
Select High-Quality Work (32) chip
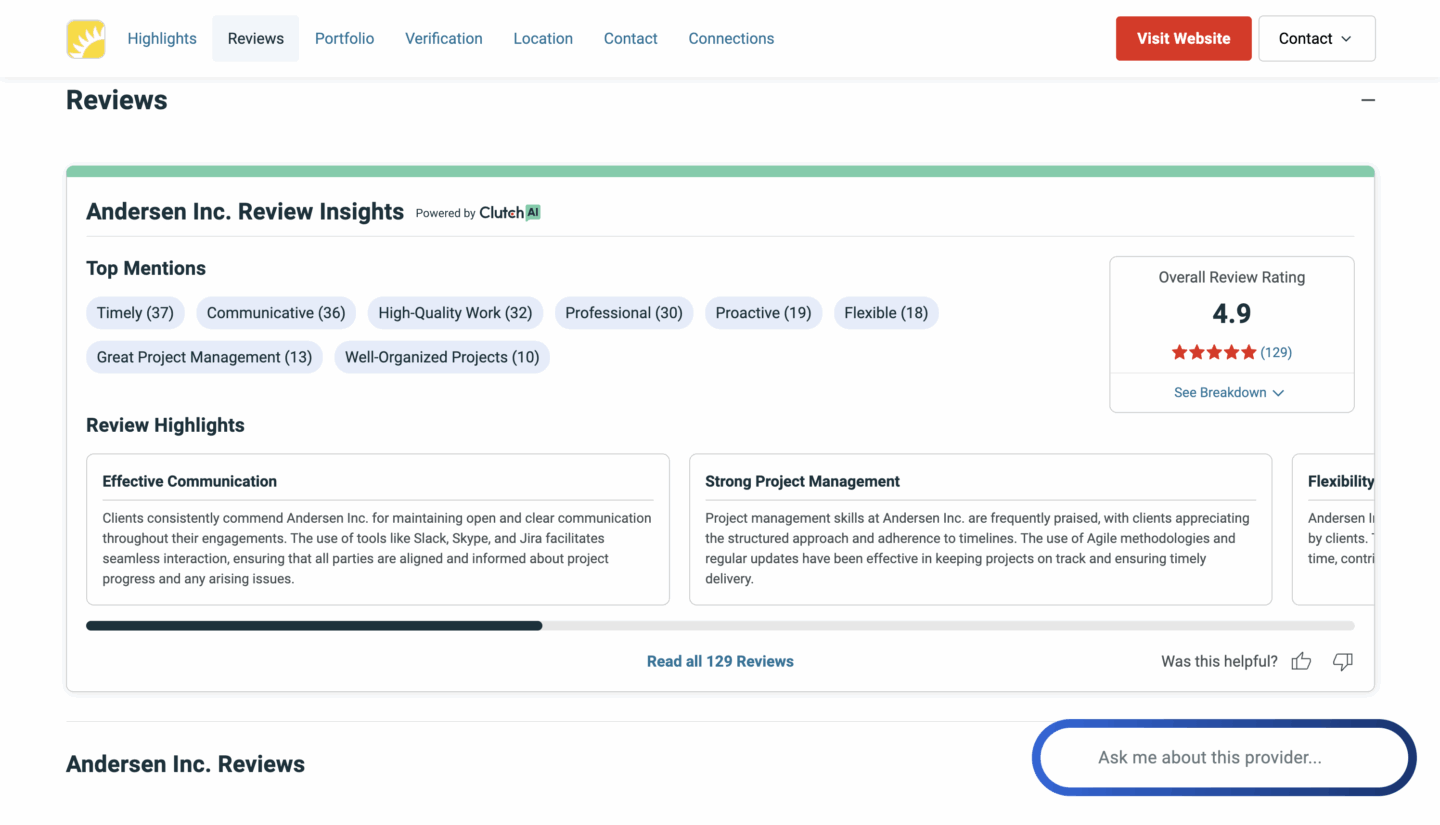pyautogui.click(x=455, y=313)
